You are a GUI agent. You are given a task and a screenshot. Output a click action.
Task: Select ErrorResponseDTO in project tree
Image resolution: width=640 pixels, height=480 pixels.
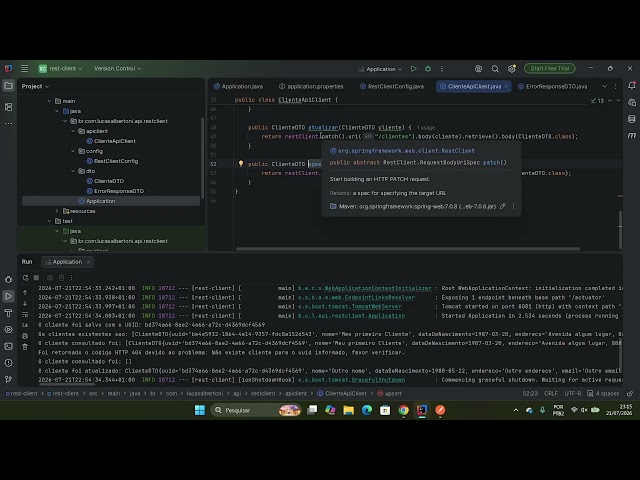[119, 191]
